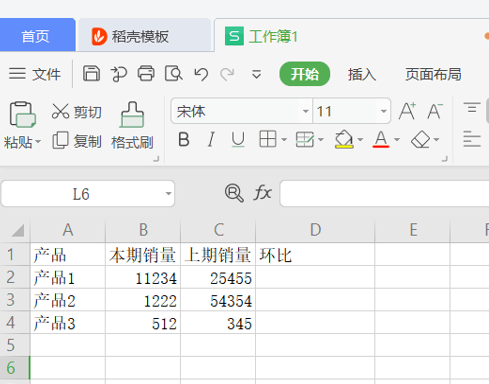This screenshot has height=384, width=489.
Task: Click the left align text icon
Action: pos(472,139)
